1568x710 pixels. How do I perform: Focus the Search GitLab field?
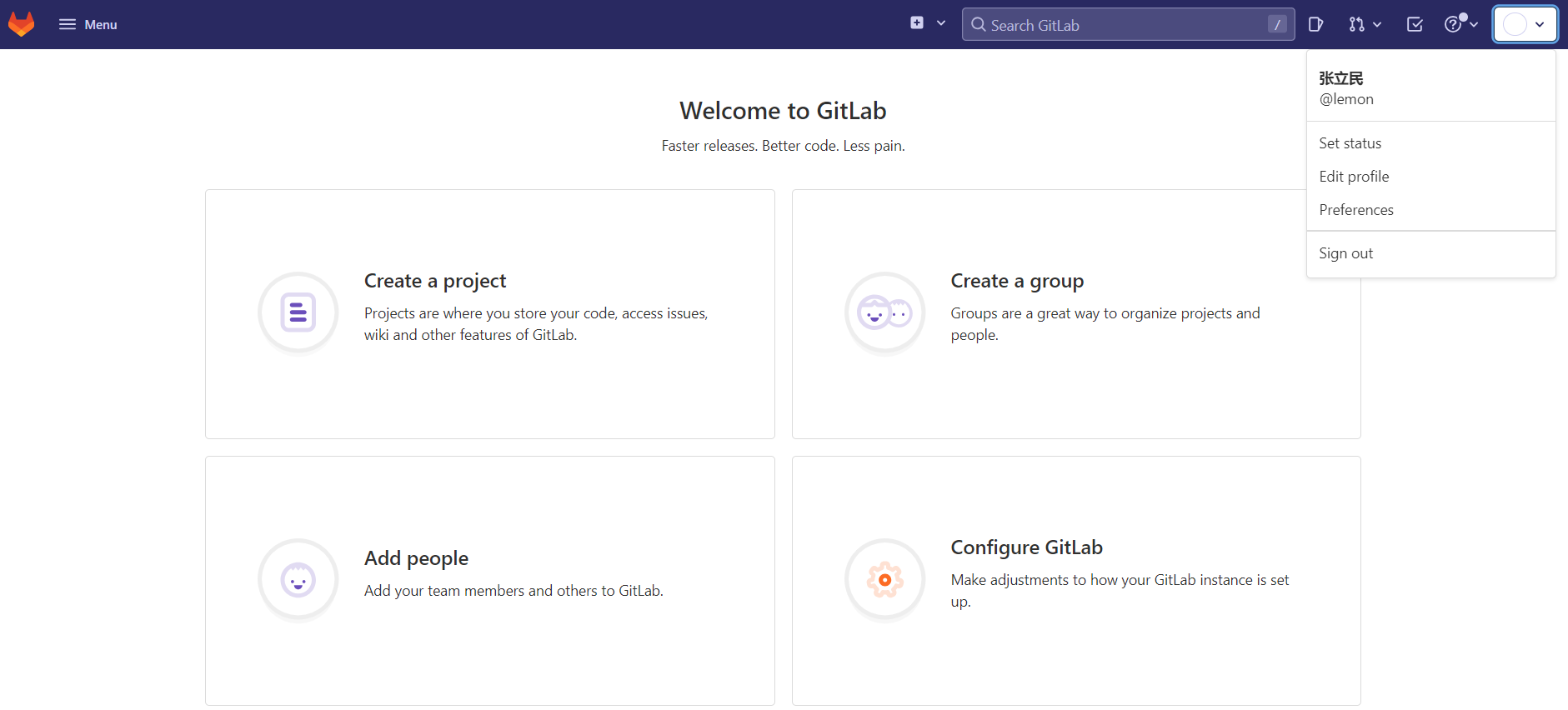1128,24
